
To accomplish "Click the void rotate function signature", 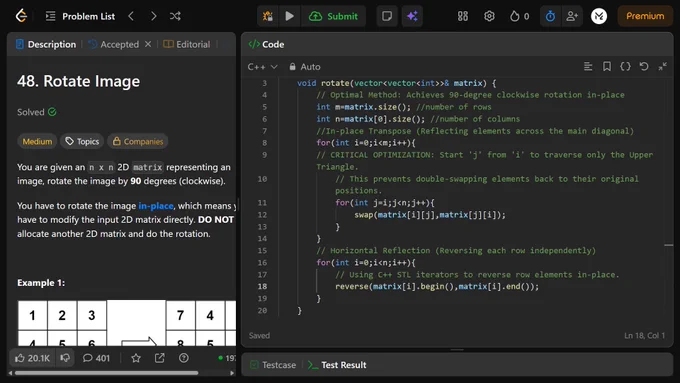I will [396, 83].
